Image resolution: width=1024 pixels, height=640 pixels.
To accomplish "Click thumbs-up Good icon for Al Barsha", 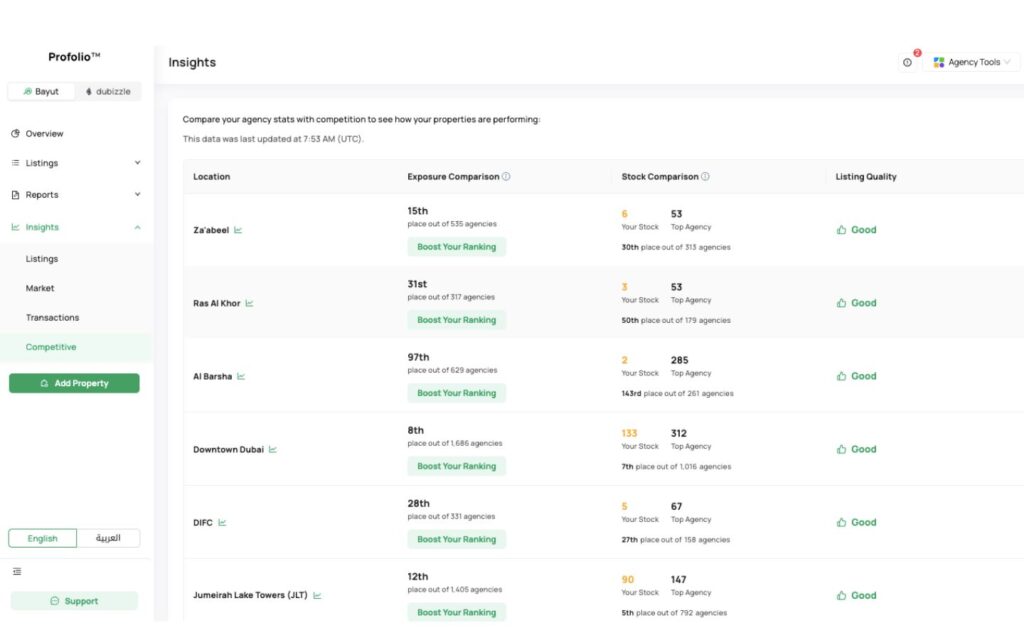I will point(841,376).
